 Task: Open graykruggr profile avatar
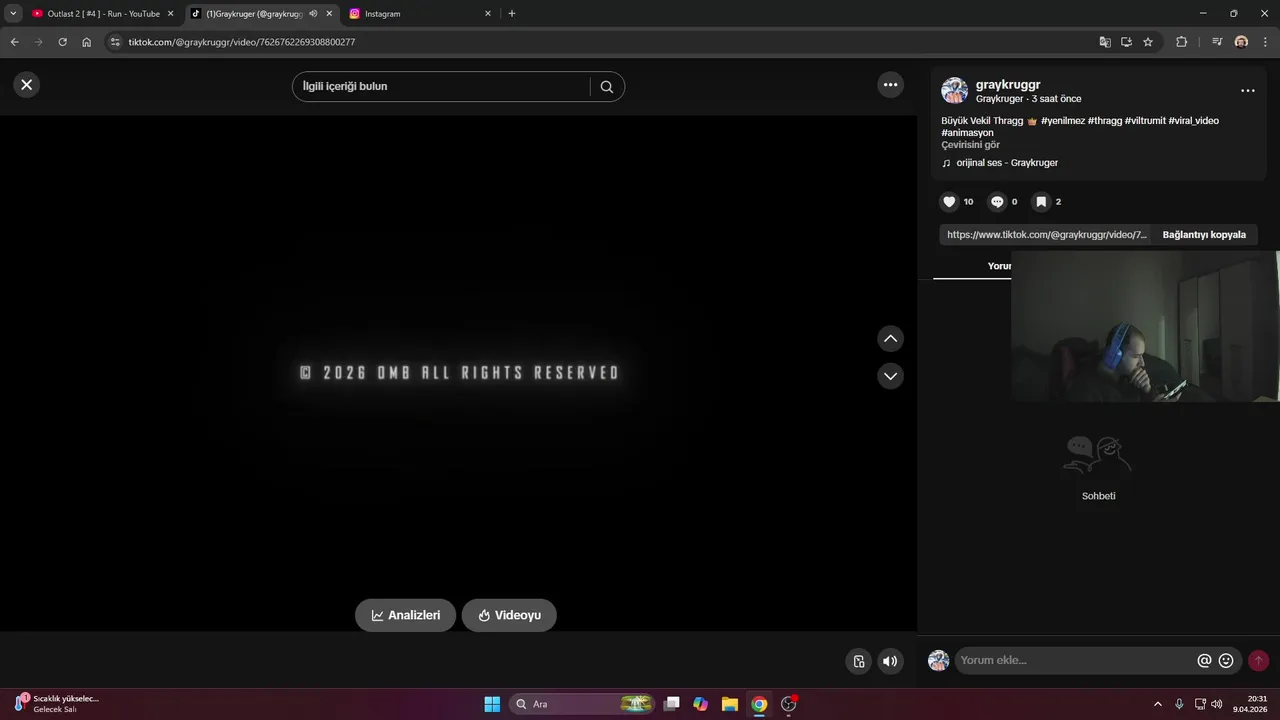[954, 91]
